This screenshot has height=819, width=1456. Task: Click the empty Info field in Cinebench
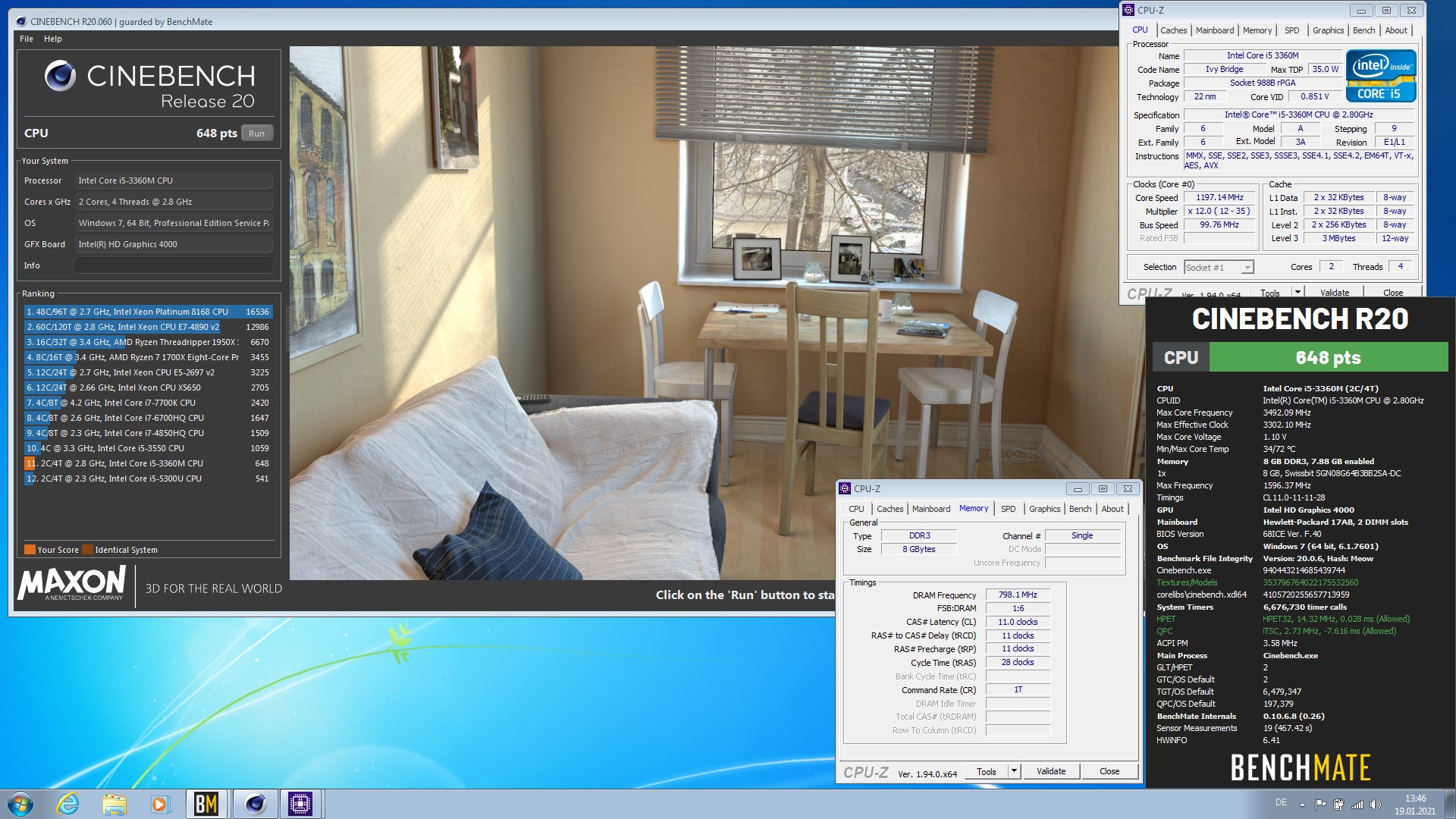(x=174, y=265)
